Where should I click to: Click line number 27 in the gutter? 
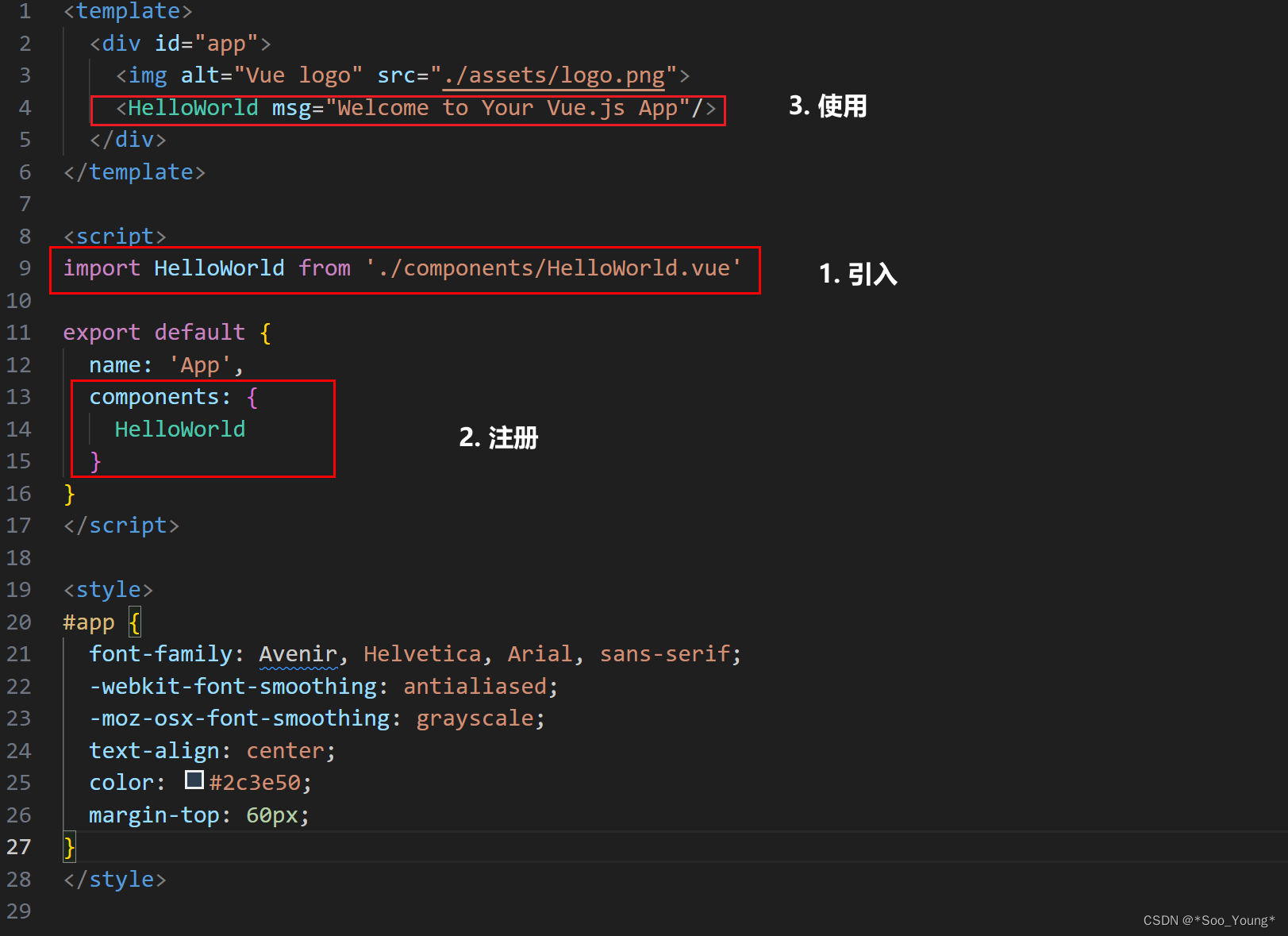point(19,847)
